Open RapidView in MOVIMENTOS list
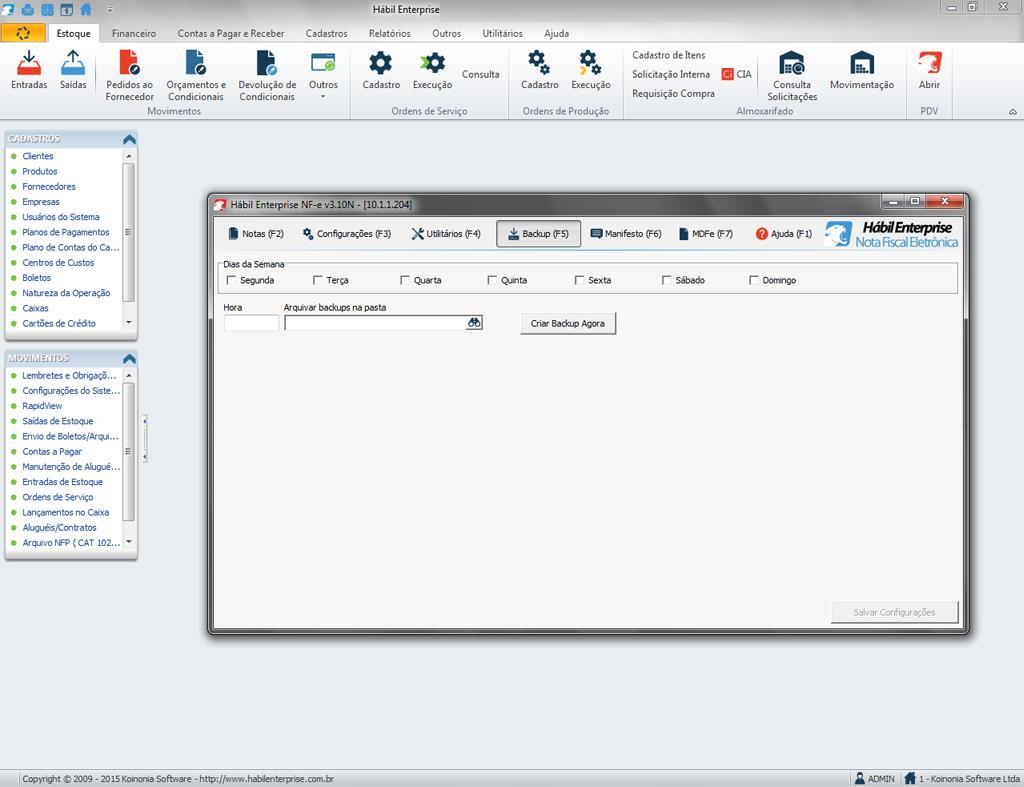 [x=42, y=406]
